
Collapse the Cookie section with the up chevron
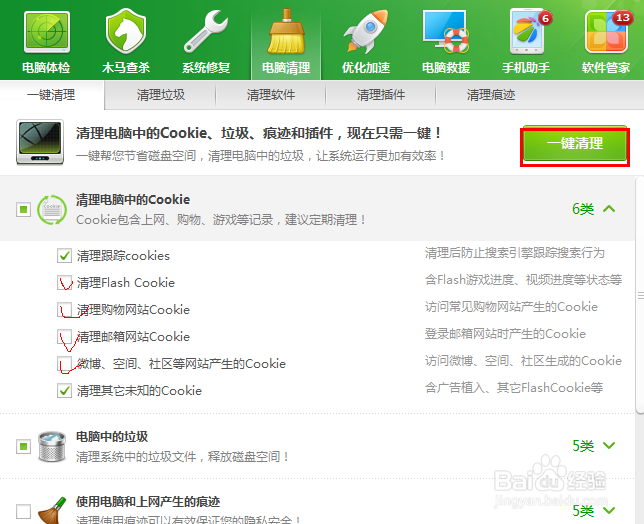pyautogui.click(x=609, y=209)
